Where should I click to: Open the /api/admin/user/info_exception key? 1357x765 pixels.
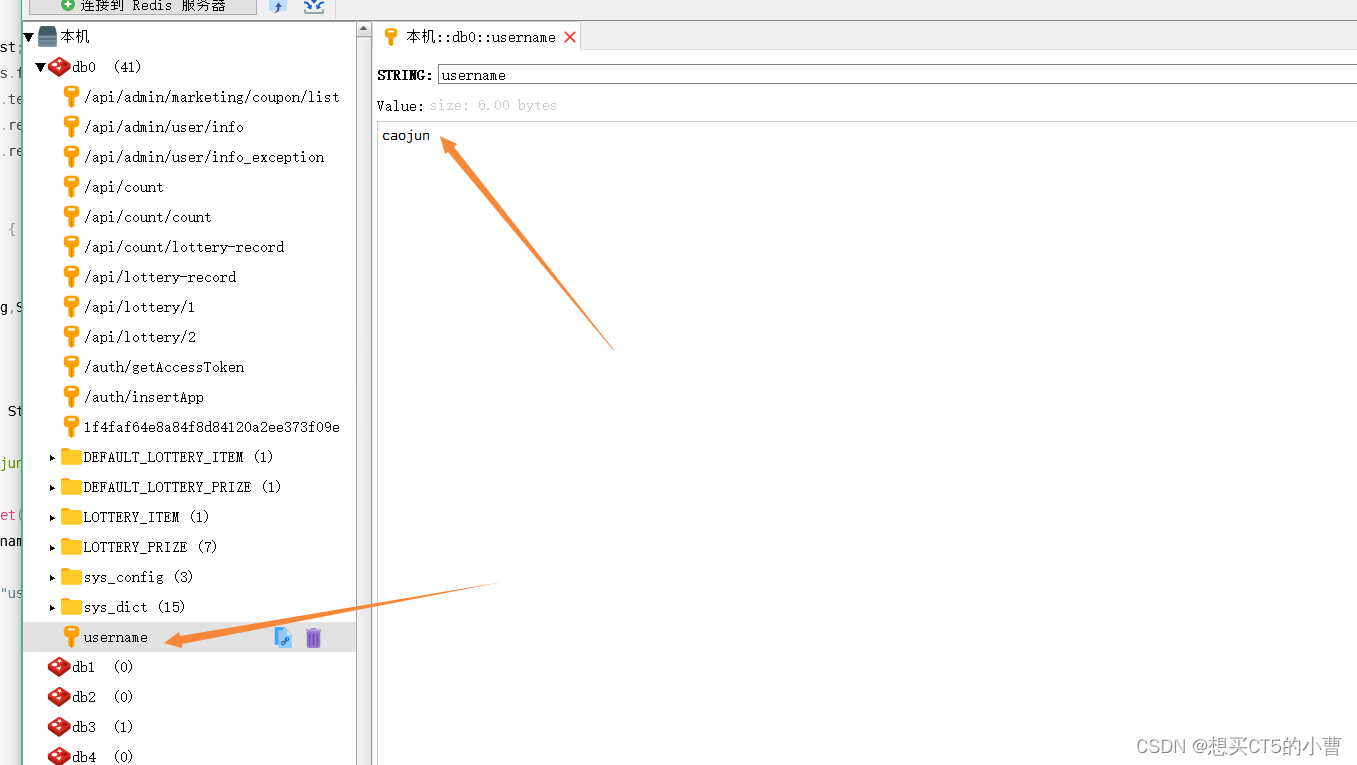pyautogui.click(x=204, y=157)
